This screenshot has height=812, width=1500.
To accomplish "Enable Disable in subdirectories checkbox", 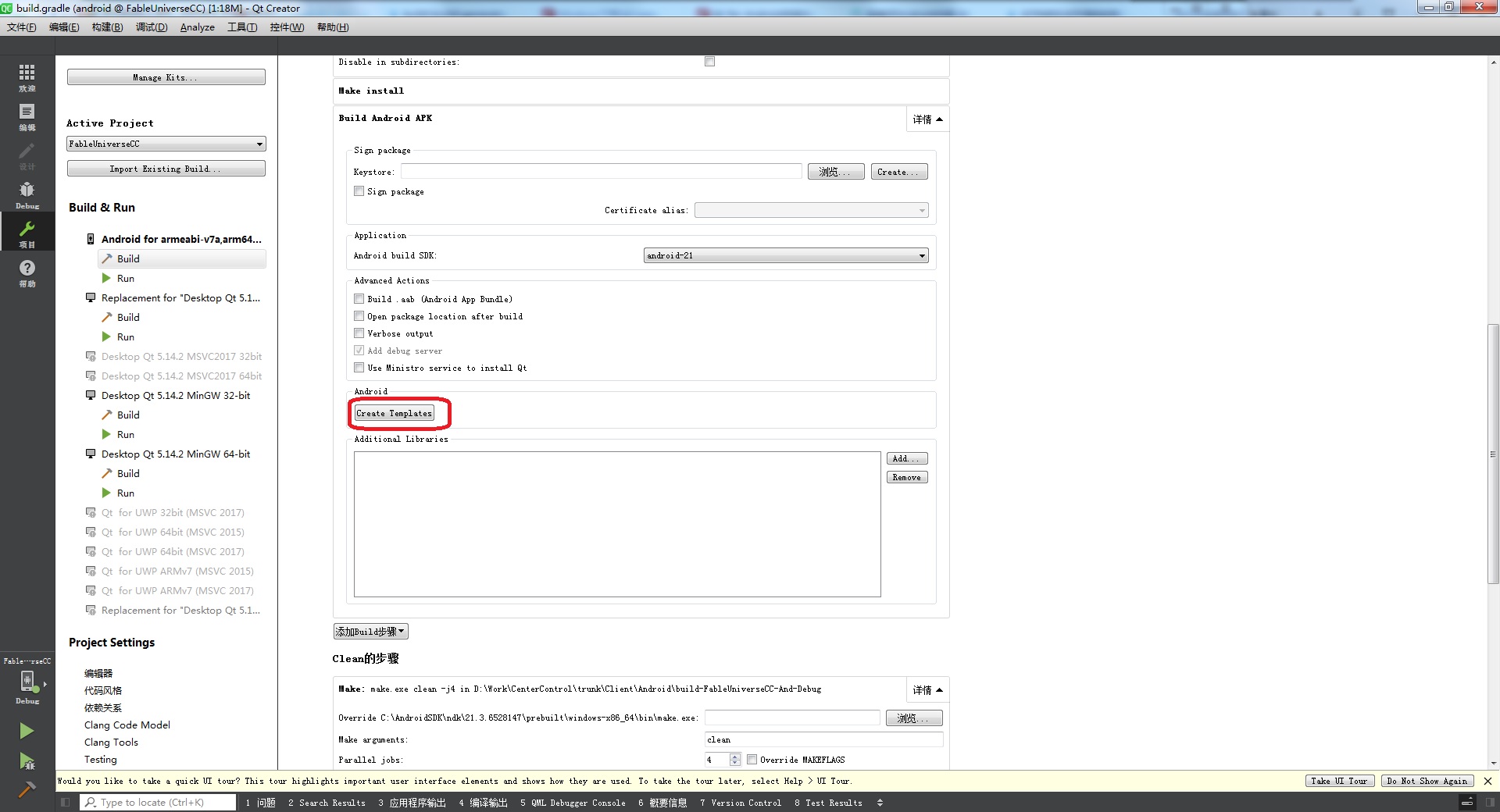I will (709, 62).
